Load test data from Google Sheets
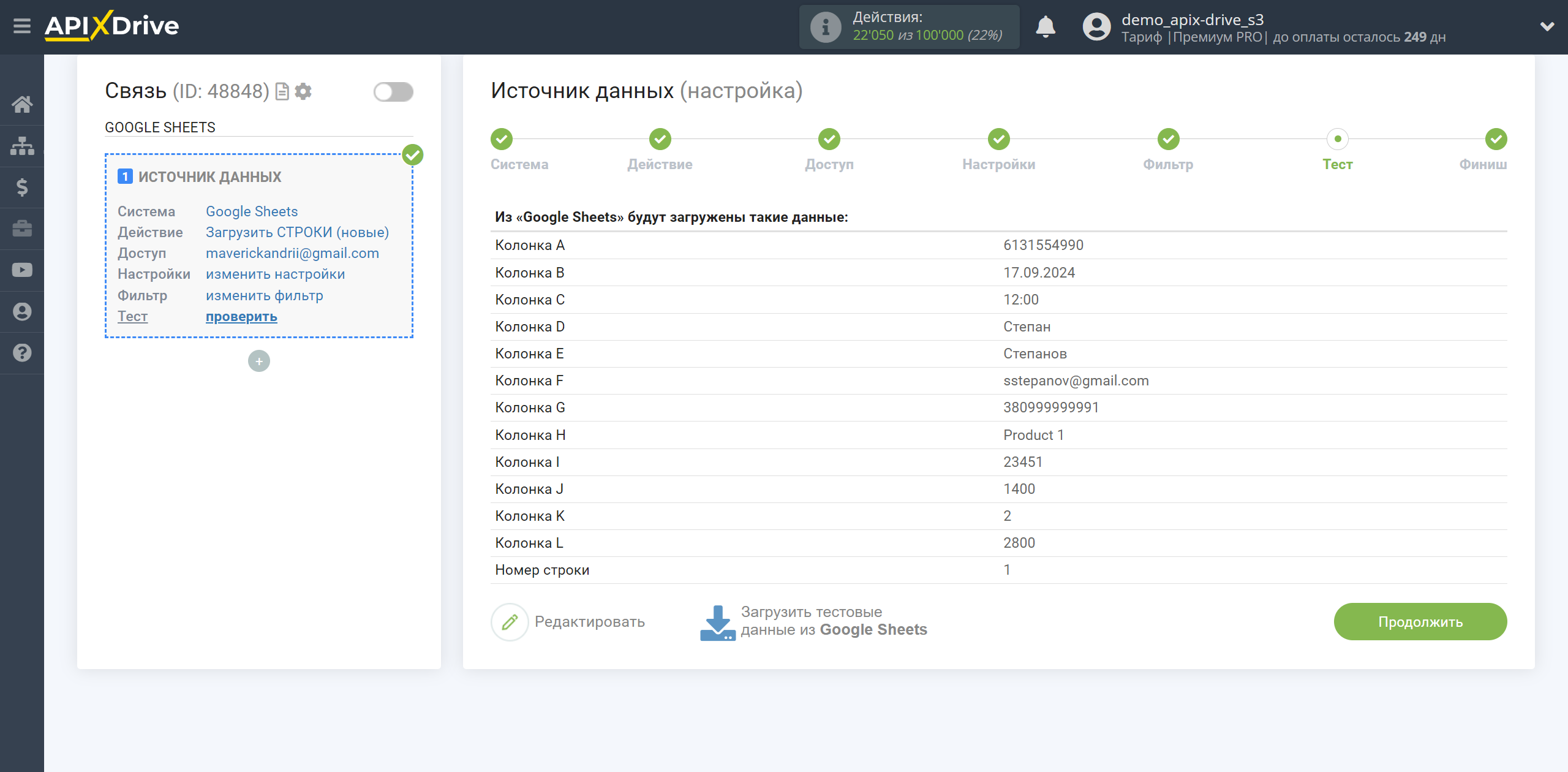This screenshot has width=1568, height=772. pos(834,621)
